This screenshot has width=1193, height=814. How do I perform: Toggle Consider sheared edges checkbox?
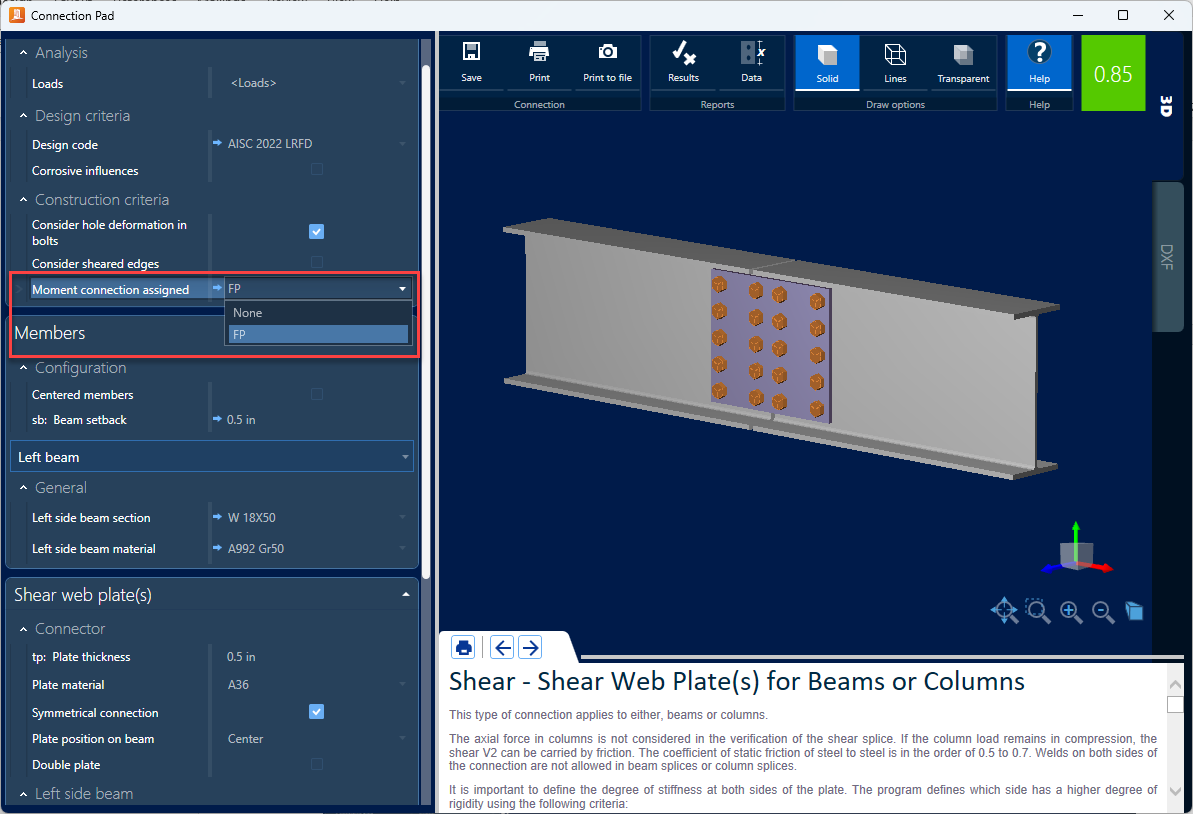click(x=317, y=262)
